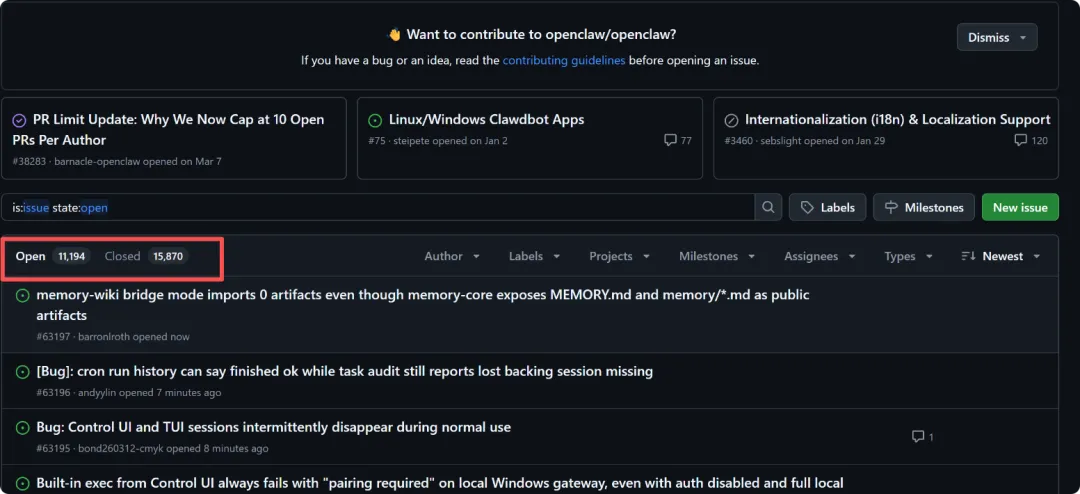
Task: Click the comment icon on Internationalization card
Action: (1020, 140)
